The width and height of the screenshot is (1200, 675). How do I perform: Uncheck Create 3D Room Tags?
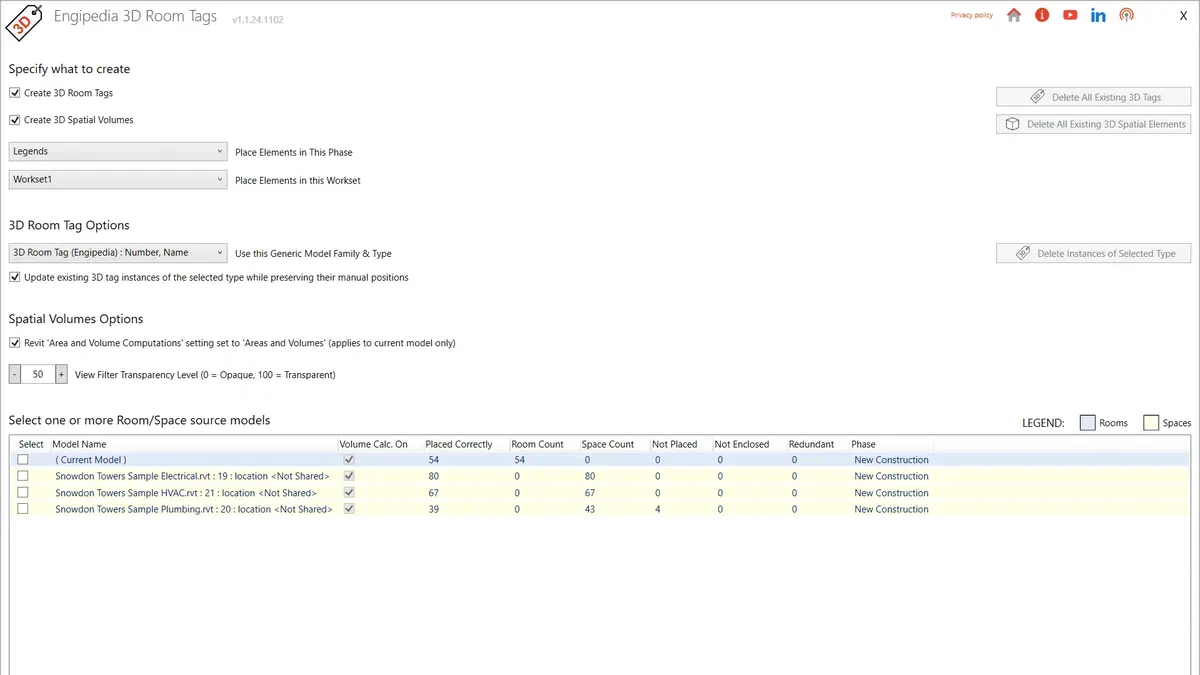(x=15, y=93)
